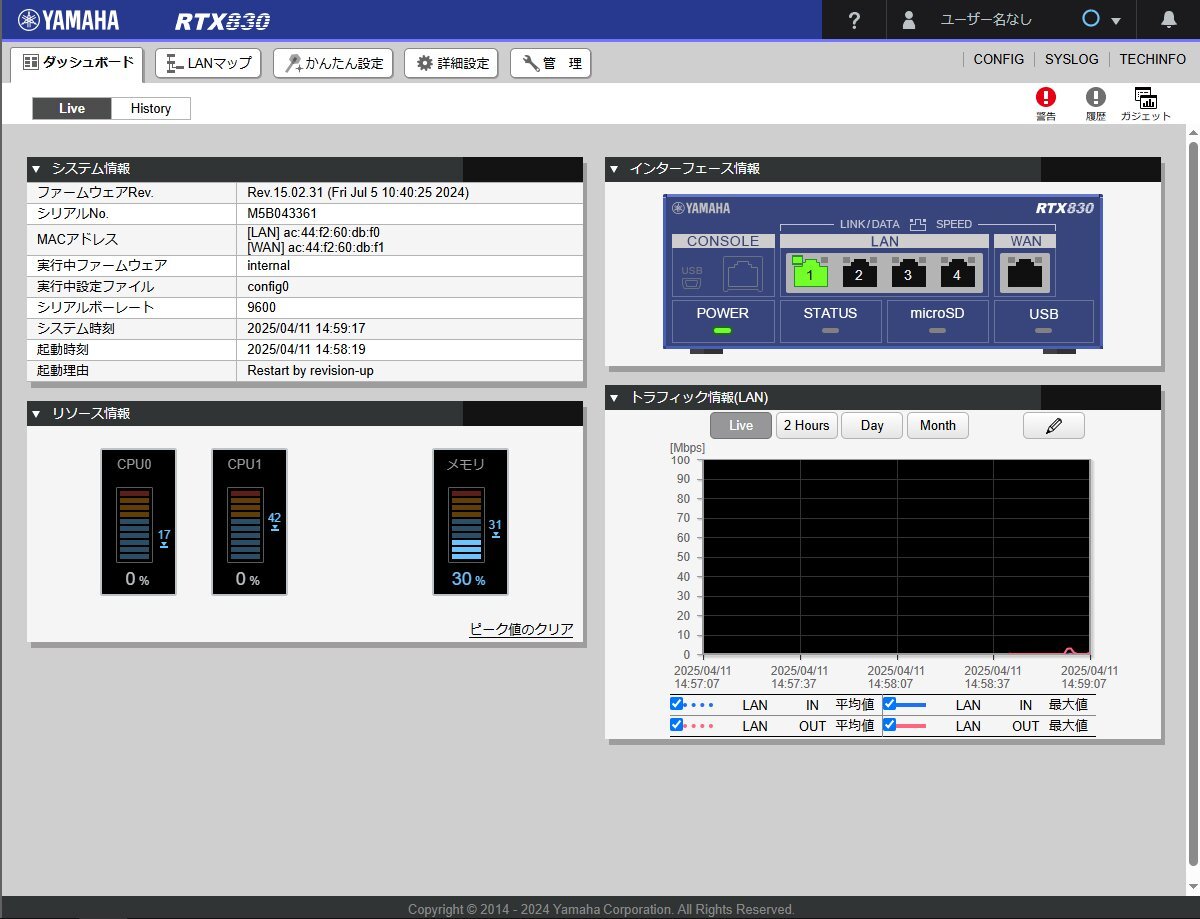
Task: Click the USB LED indicator
Action: tap(1044, 330)
